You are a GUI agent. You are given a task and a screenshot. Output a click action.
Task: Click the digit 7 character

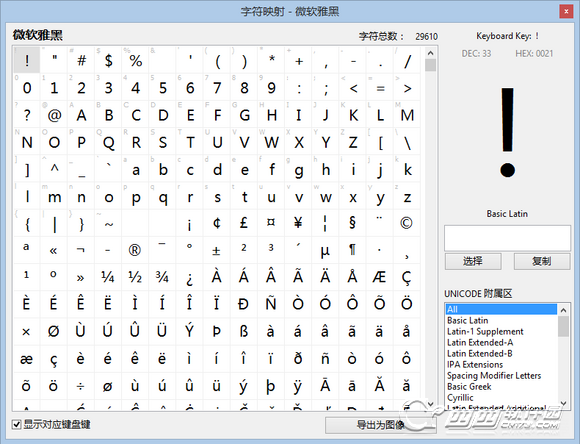click(217, 88)
